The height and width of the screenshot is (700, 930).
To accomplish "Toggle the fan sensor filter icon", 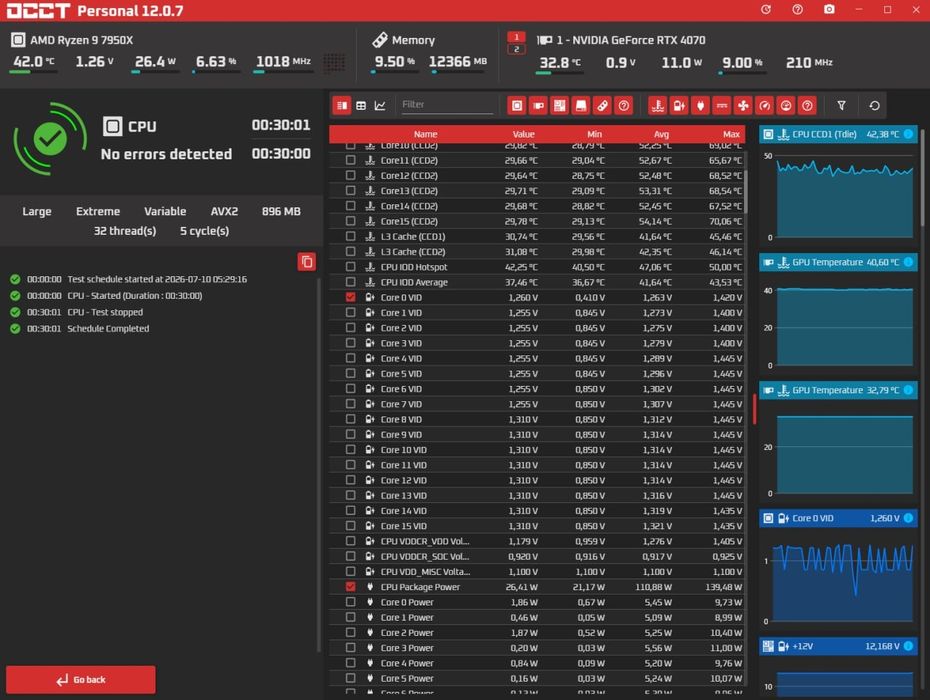I will tap(743, 106).
